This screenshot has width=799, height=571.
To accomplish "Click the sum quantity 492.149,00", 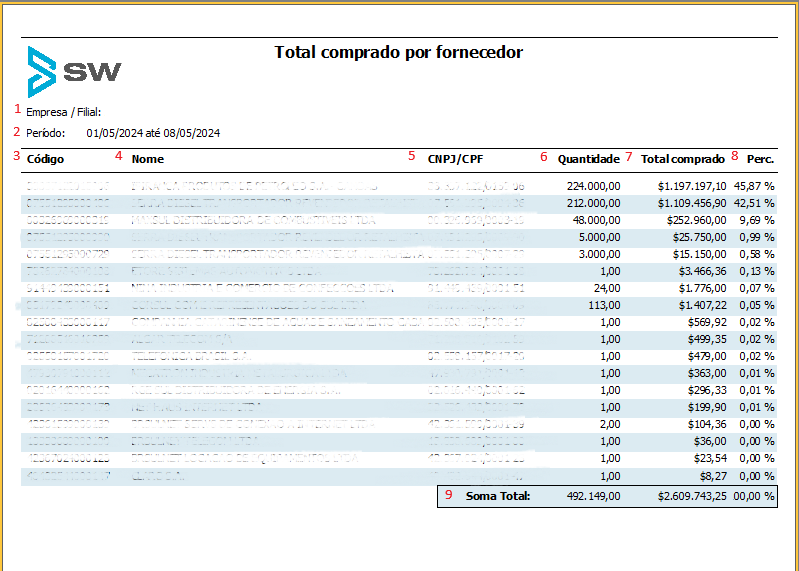I will pos(594,496).
